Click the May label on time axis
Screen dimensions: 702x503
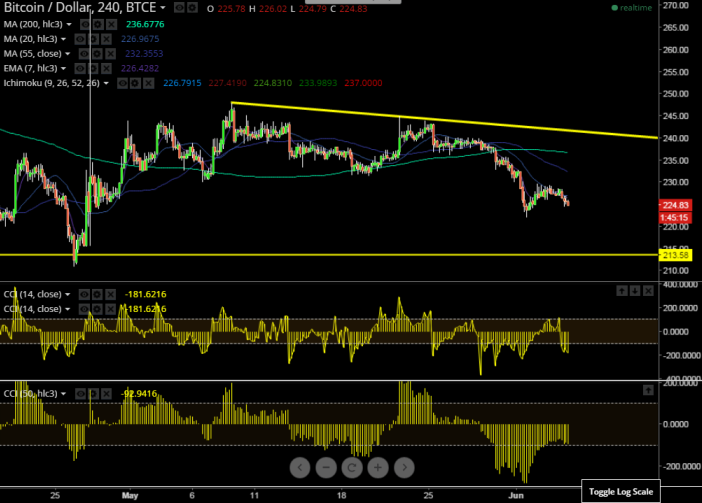[x=130, y=495]
